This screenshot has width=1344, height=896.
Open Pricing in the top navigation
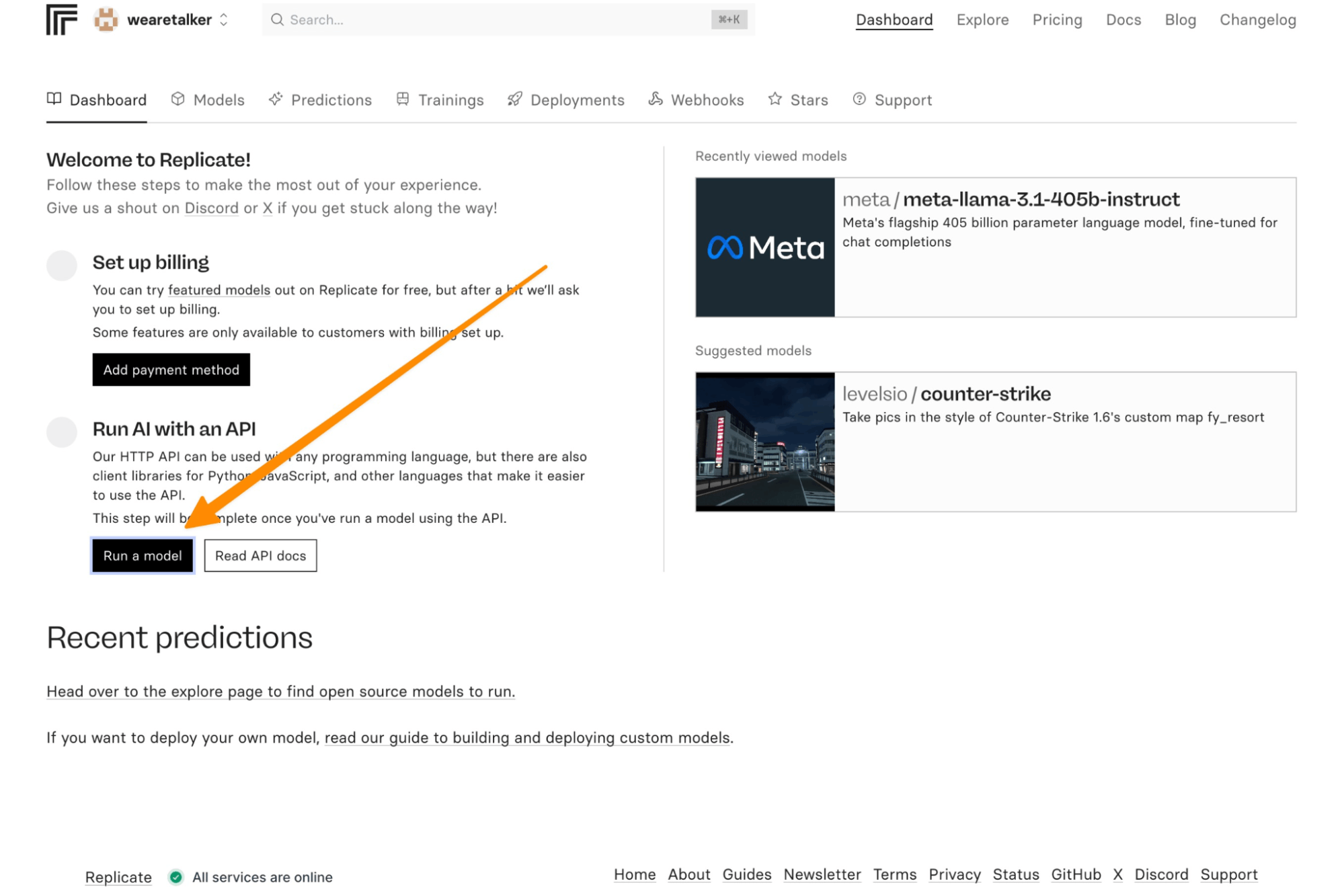(x=1057, y=19)
